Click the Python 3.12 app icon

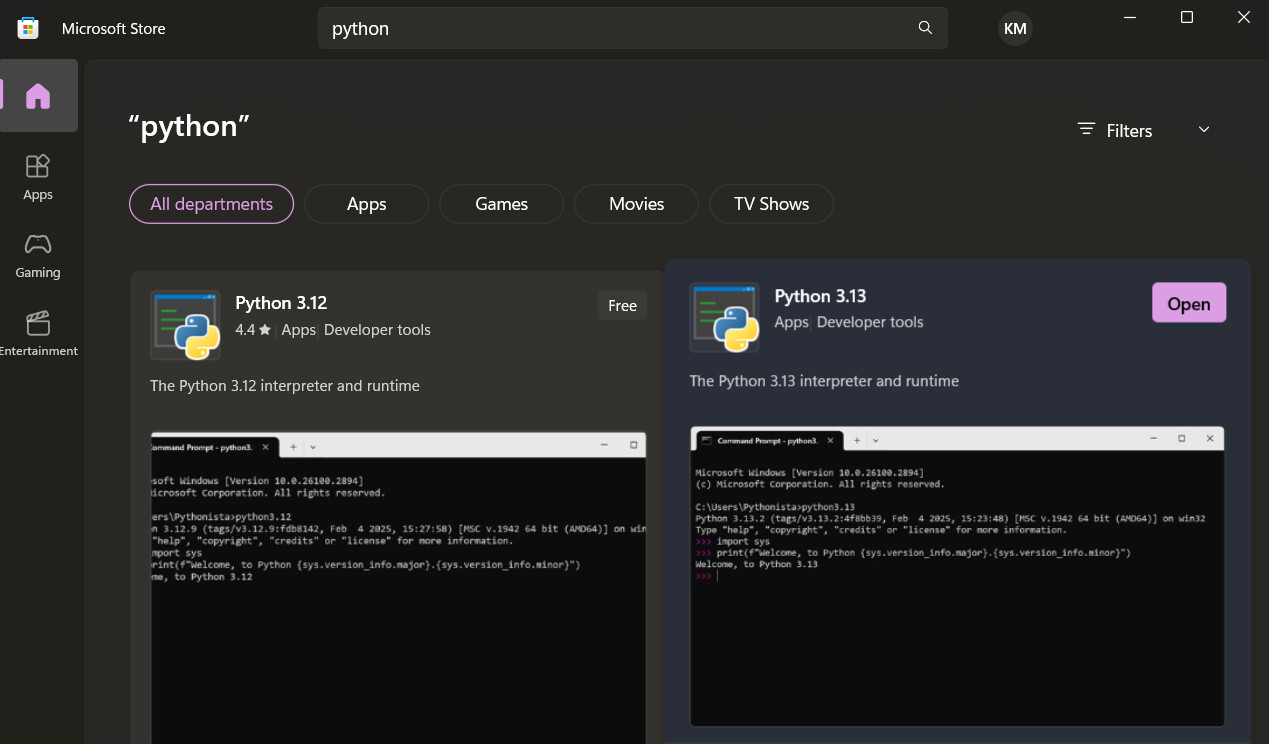click(x=185, y=325)
